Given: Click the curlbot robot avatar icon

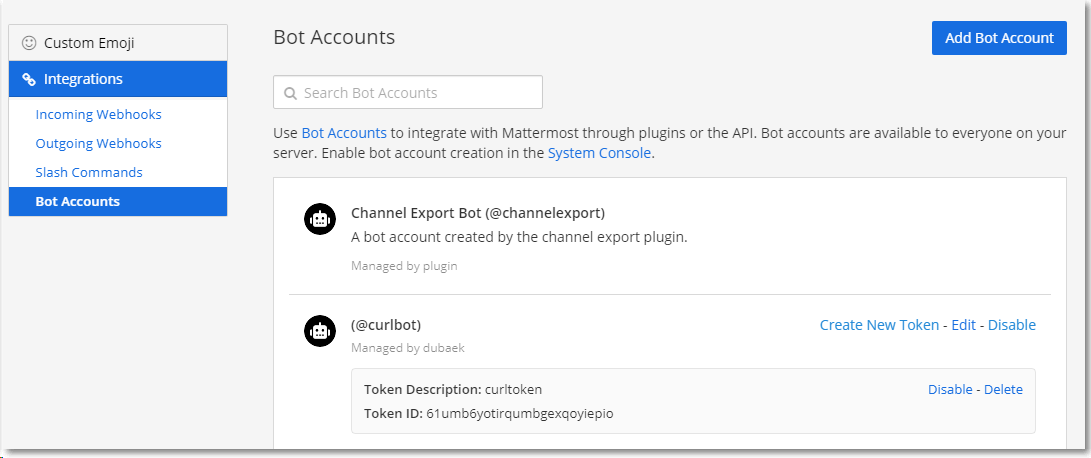Looking at the screenshot, I should [319, 332].
